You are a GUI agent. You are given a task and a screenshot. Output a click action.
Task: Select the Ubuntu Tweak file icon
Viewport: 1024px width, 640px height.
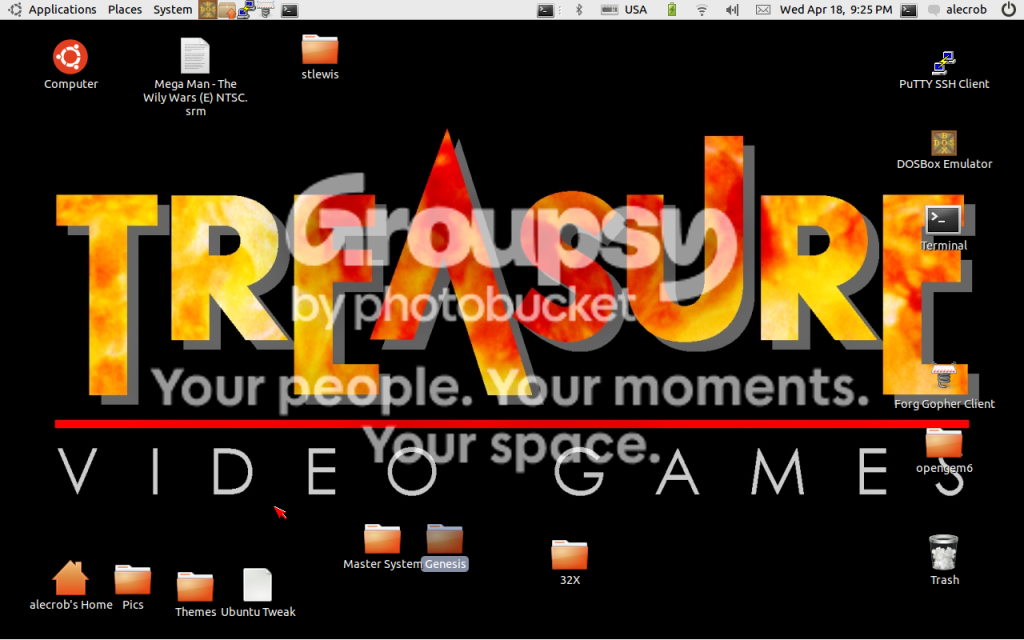point(257,584)
